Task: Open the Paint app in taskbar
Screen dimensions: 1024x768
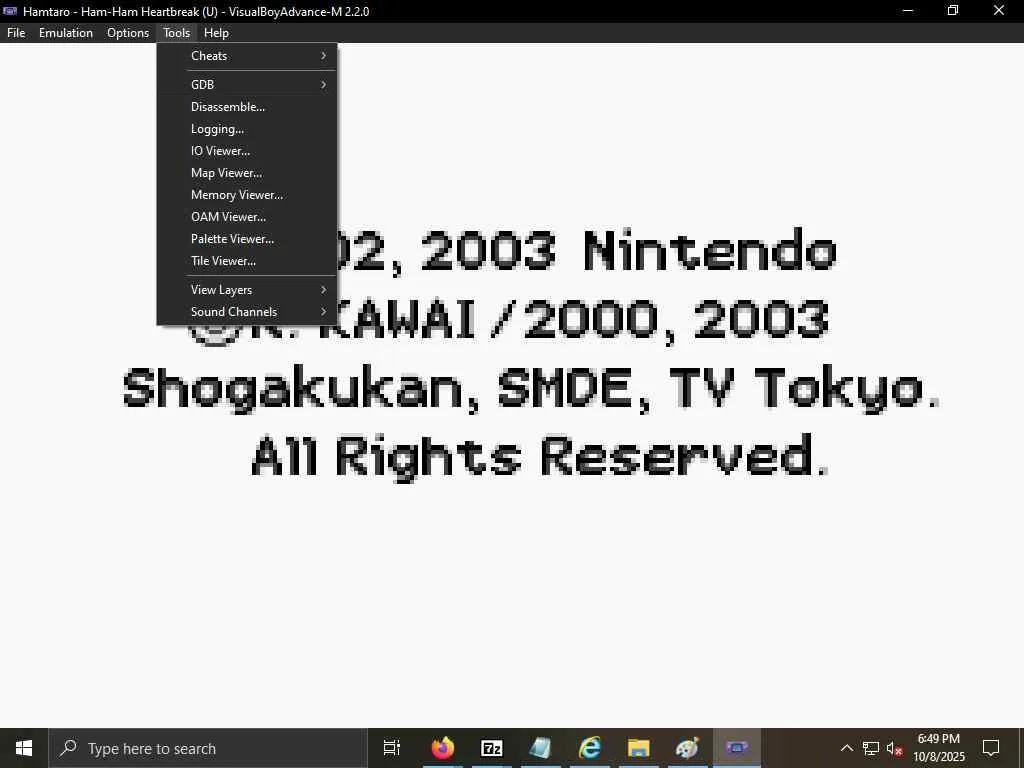Action: pos(688,748)
